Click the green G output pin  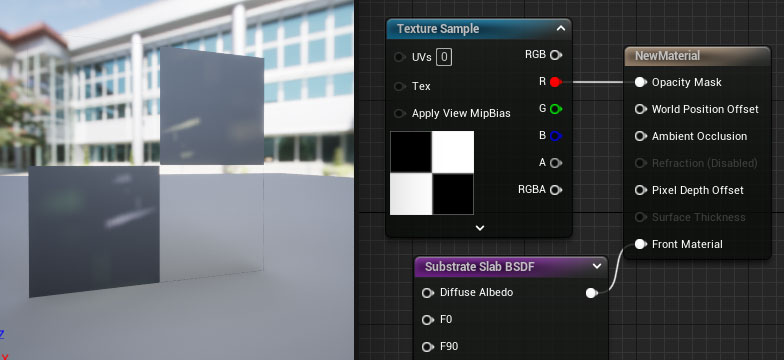[x=556, y=109]
